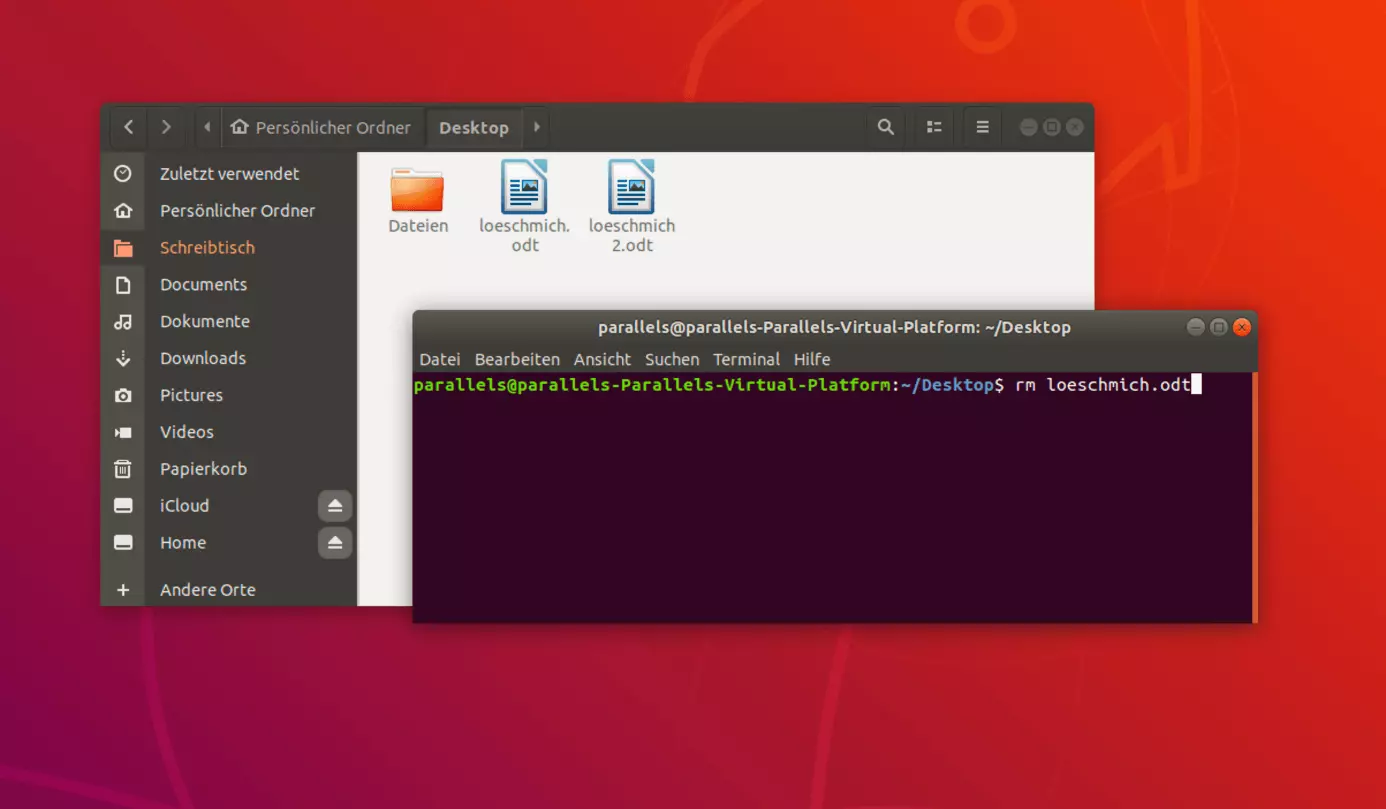Click the camera icon for Pictures

(x=123, y=395)
